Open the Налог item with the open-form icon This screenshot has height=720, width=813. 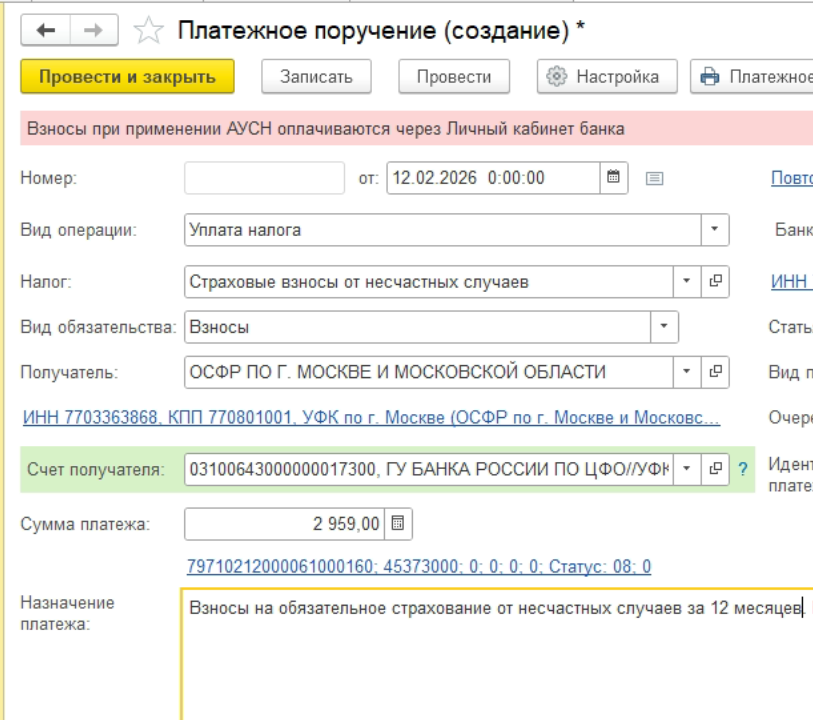(x=716, y=281)
